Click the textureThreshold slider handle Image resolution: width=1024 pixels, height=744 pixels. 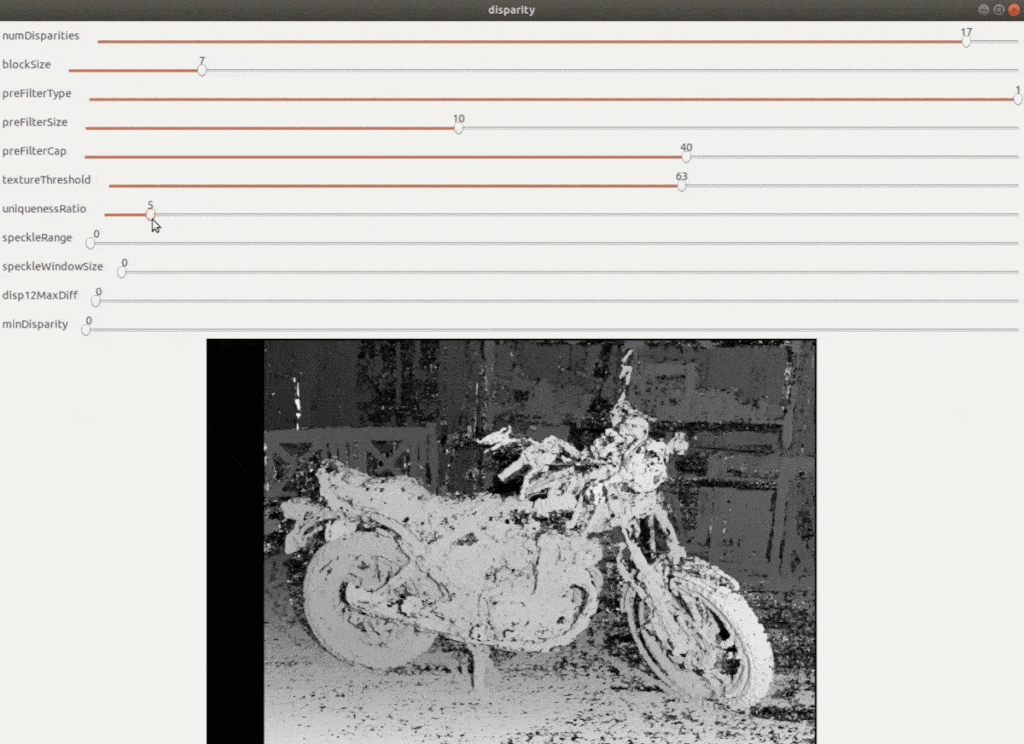(681, 186)
